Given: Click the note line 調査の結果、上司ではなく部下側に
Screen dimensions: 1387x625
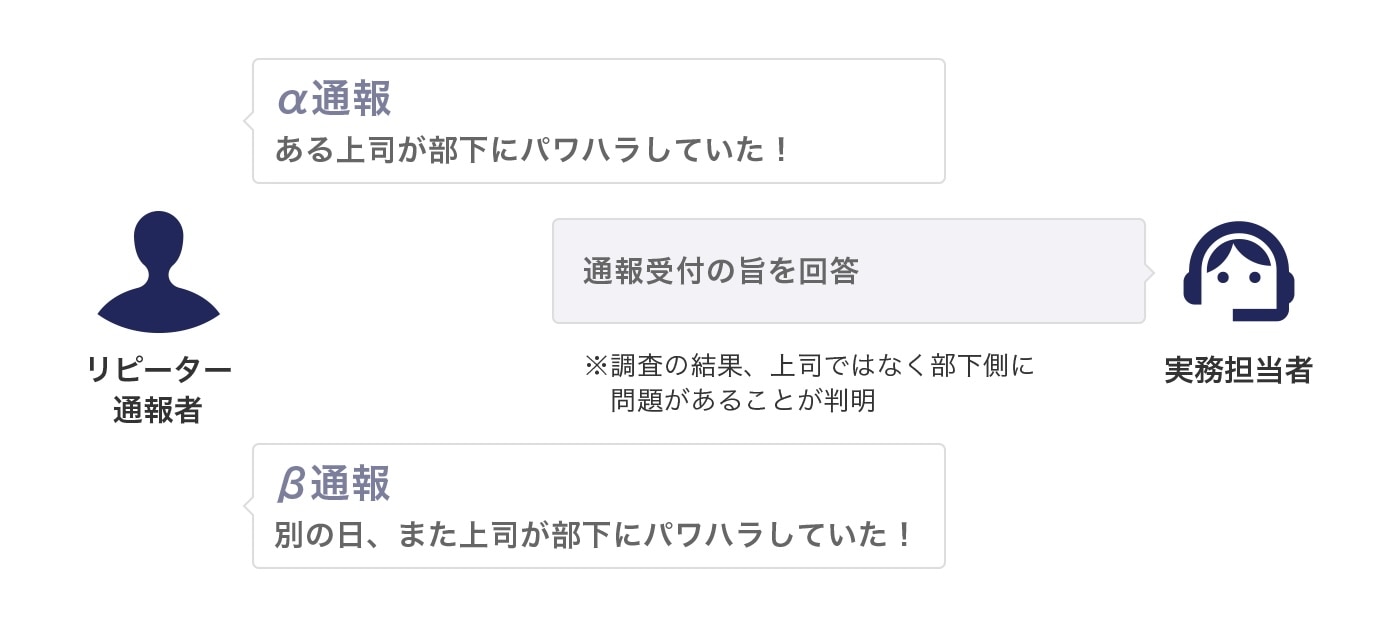Looking at the screenshot, I should (822, 366).
